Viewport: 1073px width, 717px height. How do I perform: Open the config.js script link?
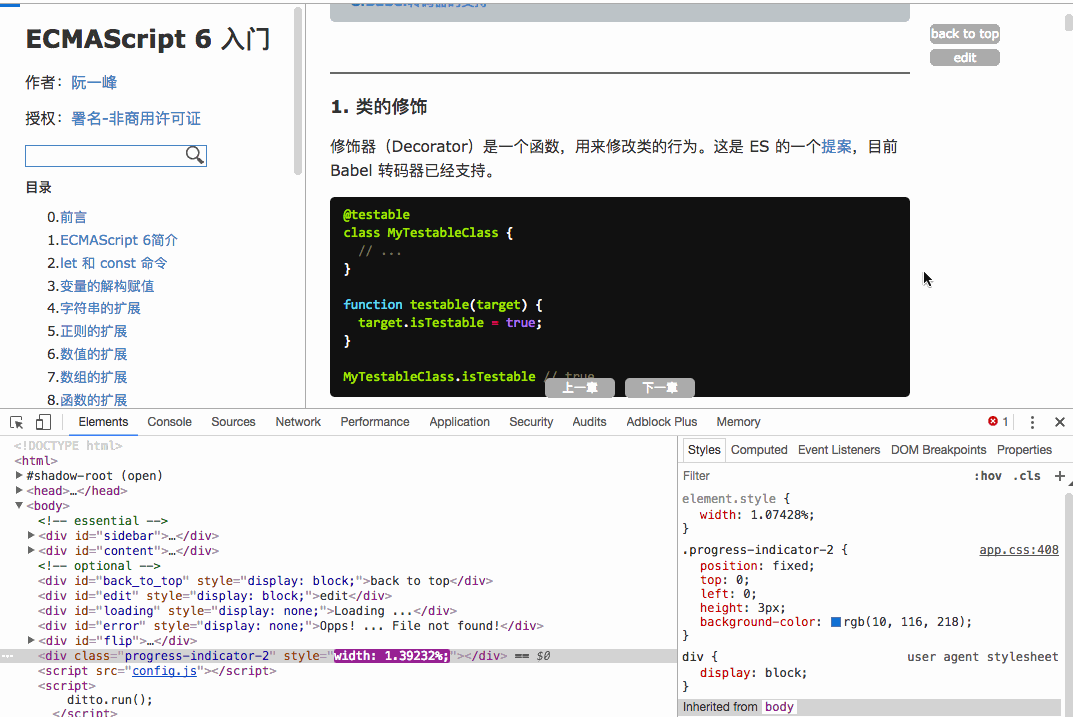[164, 670]
